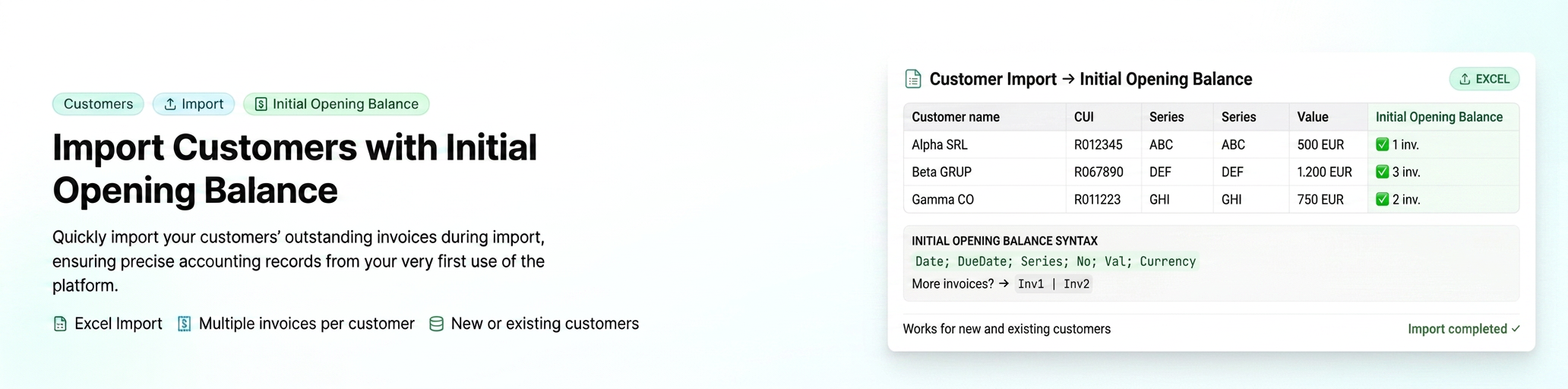
Task: Open the Initial Opening Balance tag
Action: [x=337, y=104]
